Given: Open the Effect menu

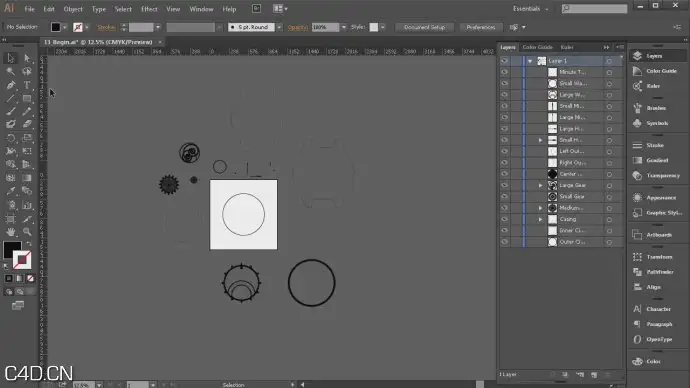Looking at the screenshot, I should pos(149,9).
